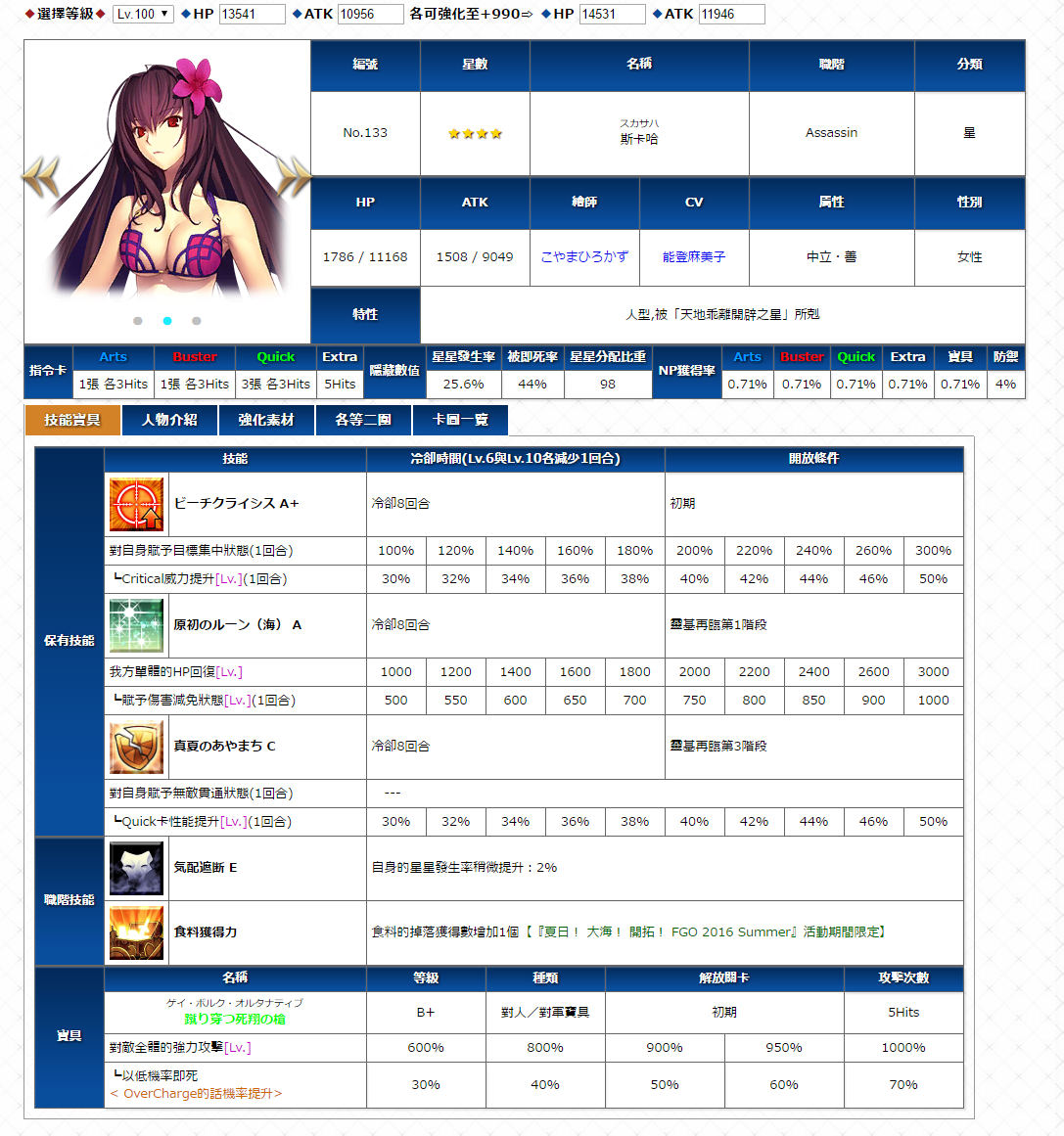Click the Buster command card header
This screenshot has width=1064, height=1136.
[195, 357]
